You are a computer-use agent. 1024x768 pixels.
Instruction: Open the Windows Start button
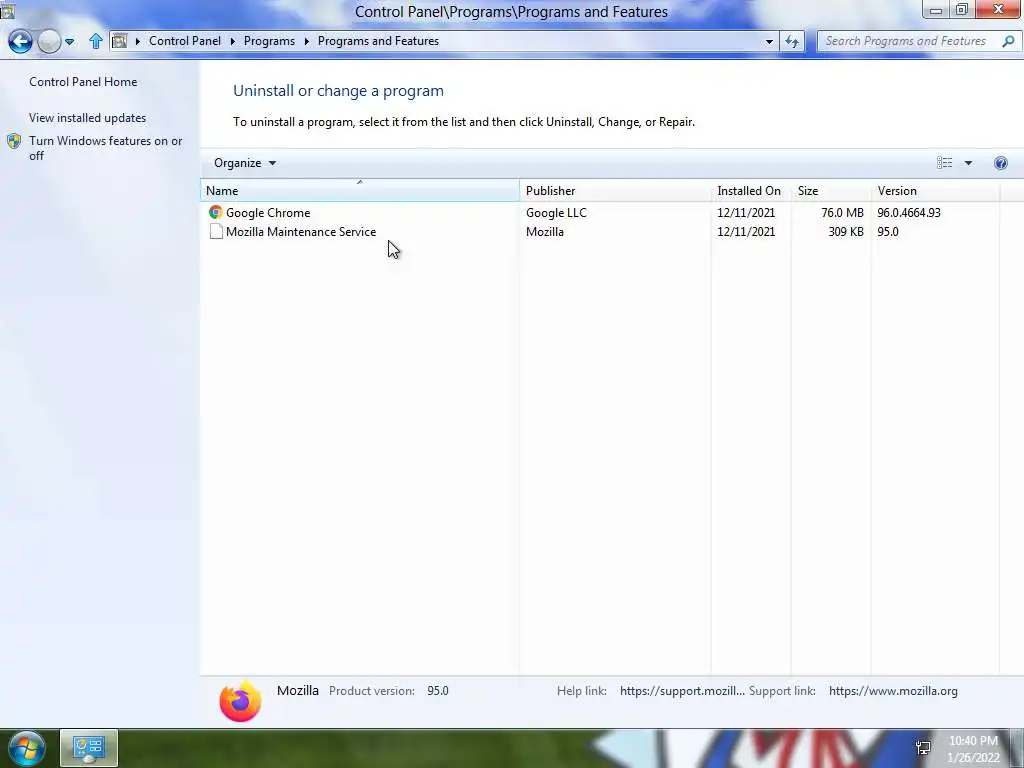coord(27,748)
